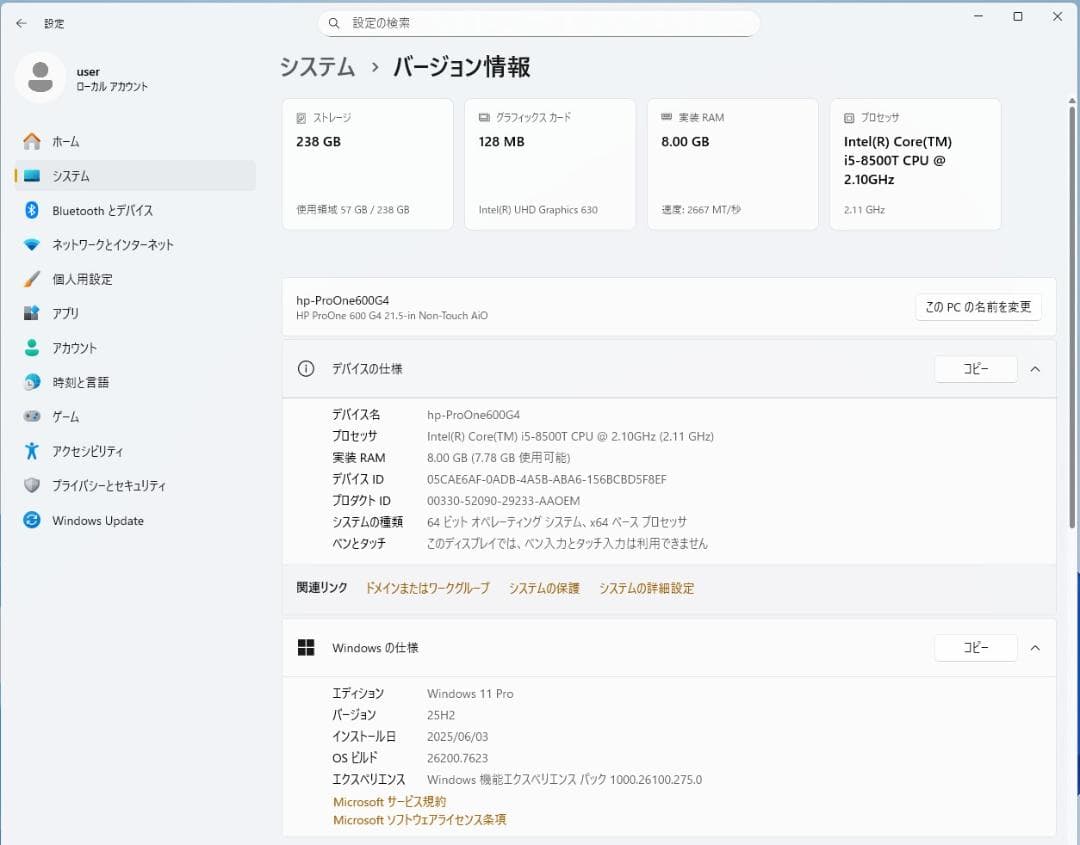Click the version 25H2 value
The image size is (1080, 845).
point(441,715)
